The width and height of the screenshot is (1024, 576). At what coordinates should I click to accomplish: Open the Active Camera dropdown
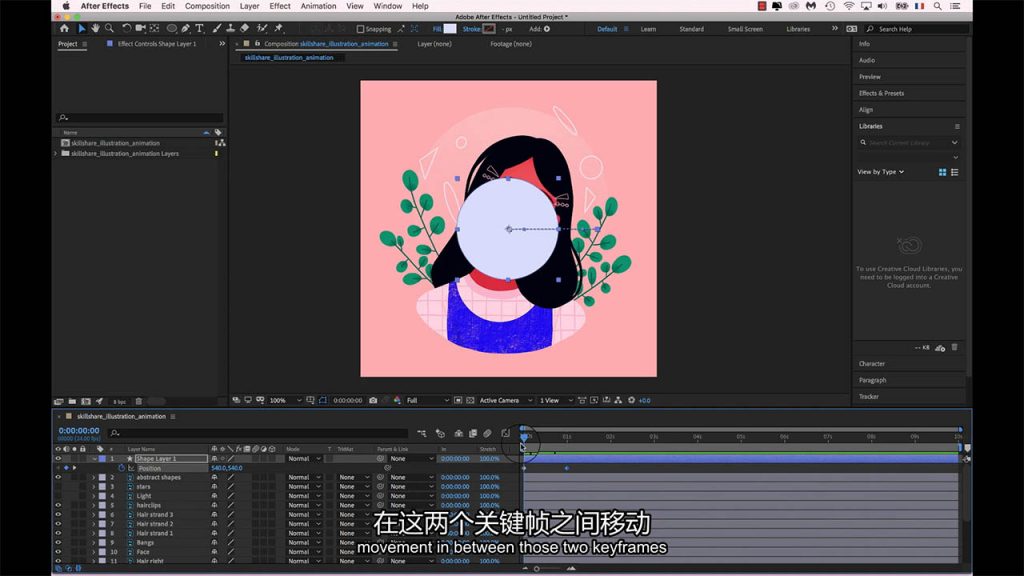(506, 400)
